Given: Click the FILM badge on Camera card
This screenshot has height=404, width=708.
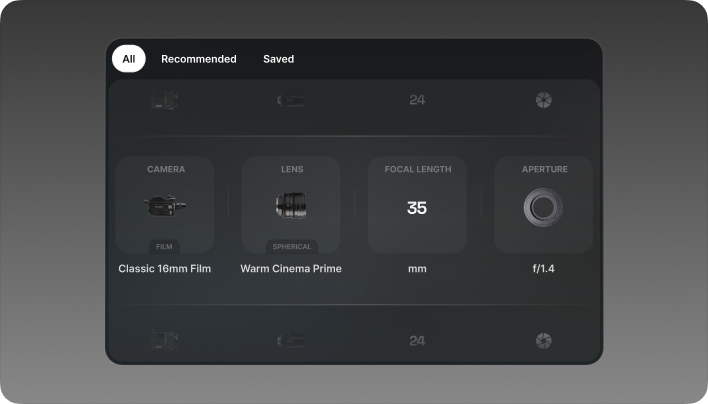Looking at the screenshot, I should [x=165, y=246].
